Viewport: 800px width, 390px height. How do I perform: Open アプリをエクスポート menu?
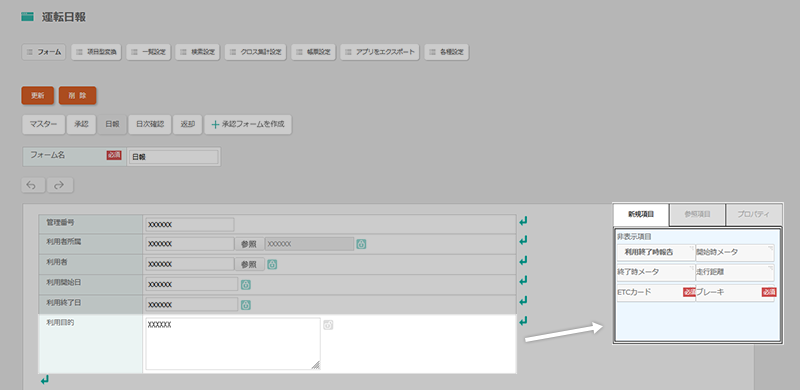(380, 52)
